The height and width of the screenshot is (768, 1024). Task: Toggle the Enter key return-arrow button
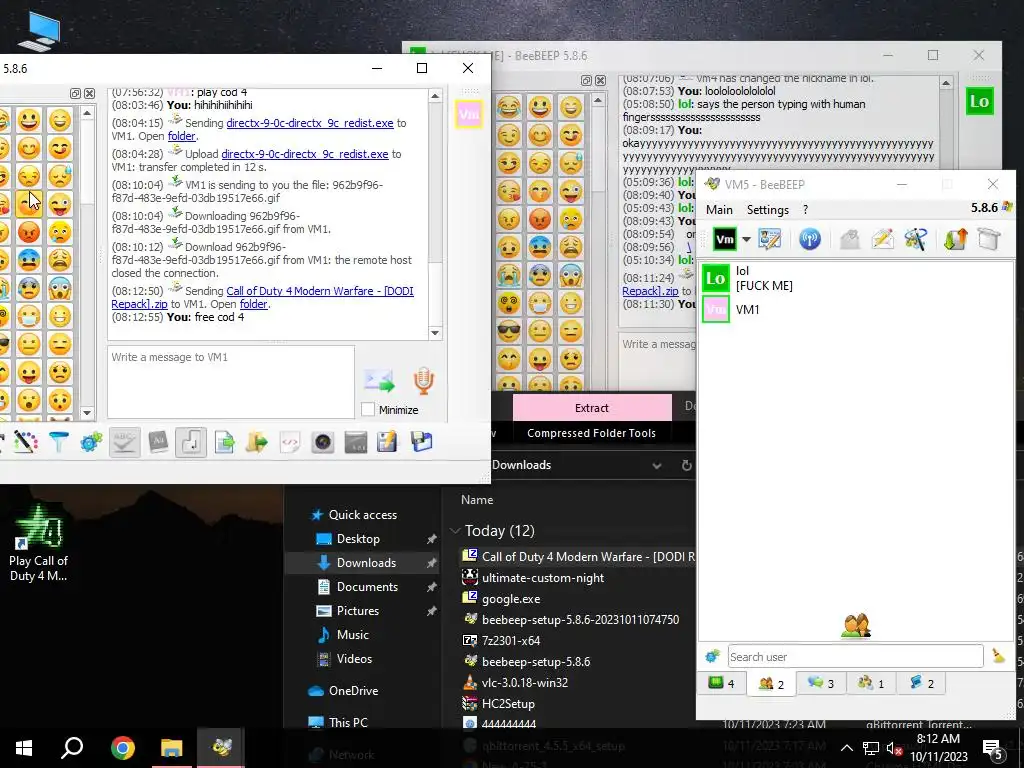pos(191,442)
